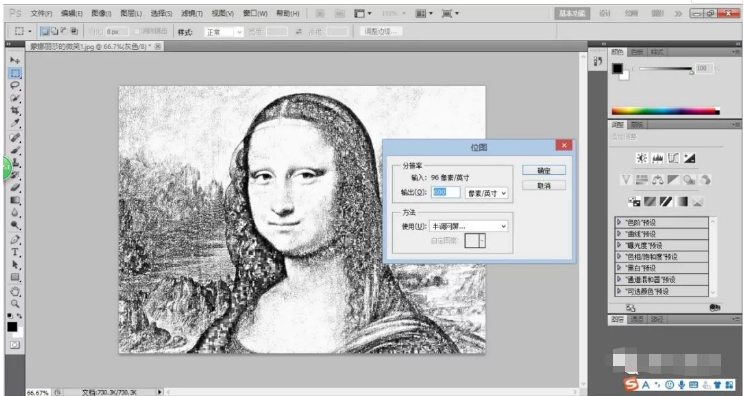Expand the "色阶"预设 list item
This screenshot has width=745, height=396.
tap(661, 222)
